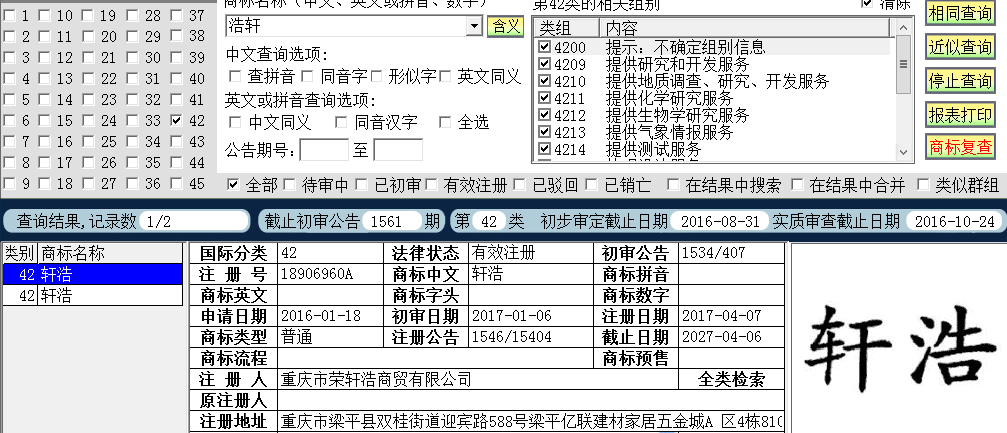Click the 内容 column header
Screen dimensions: 1007x433
click(746, 28)
